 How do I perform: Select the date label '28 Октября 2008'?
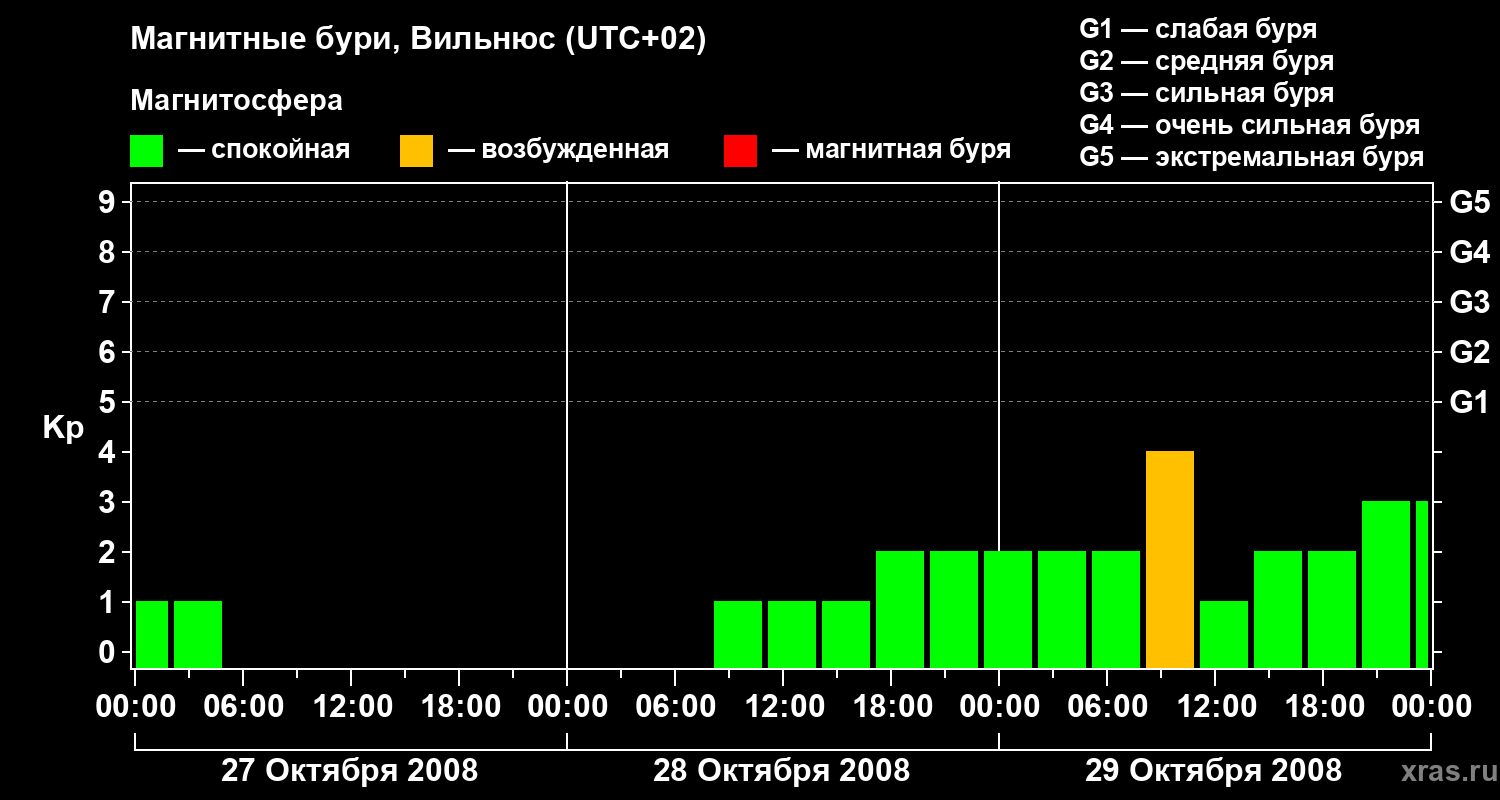[782, 771]
